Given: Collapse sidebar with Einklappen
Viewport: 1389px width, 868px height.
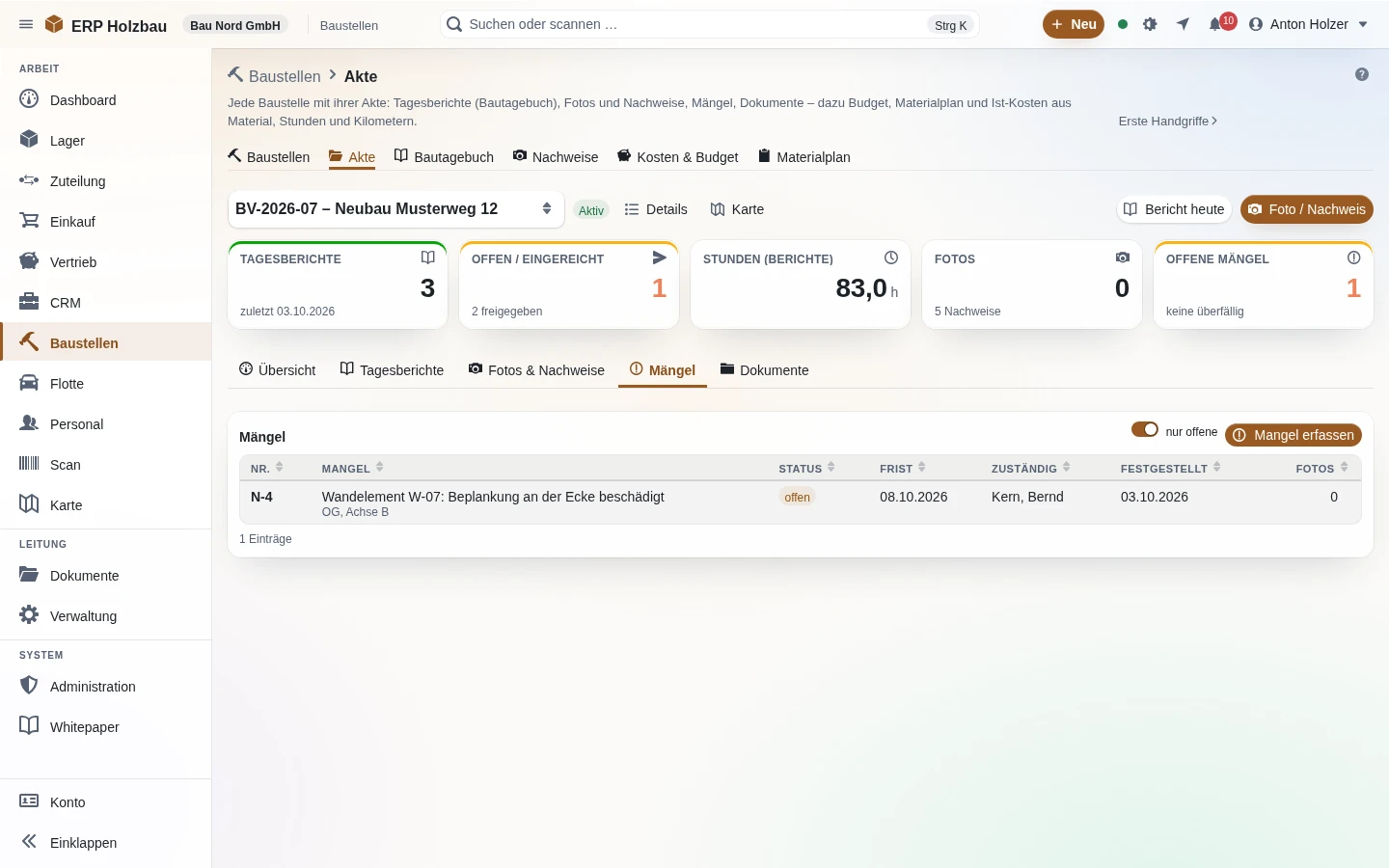Looking at the screenshot, I should (106, 842).
